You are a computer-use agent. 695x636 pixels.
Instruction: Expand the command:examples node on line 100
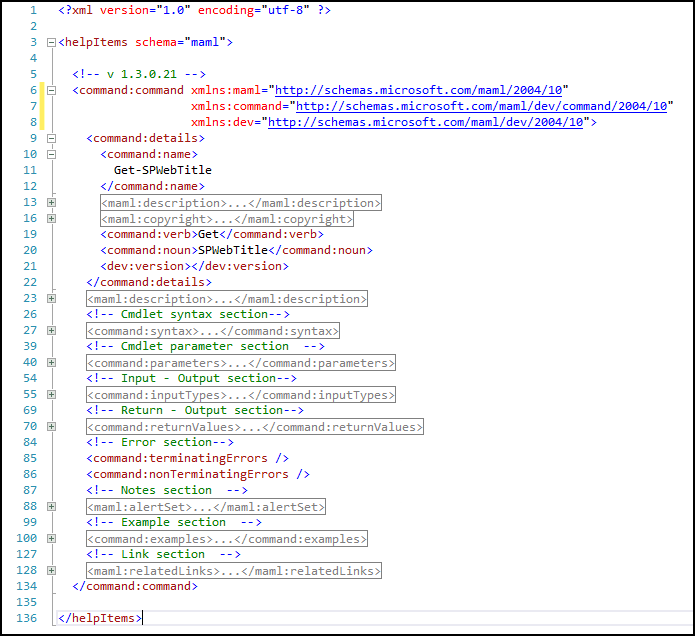pos(51,538)
